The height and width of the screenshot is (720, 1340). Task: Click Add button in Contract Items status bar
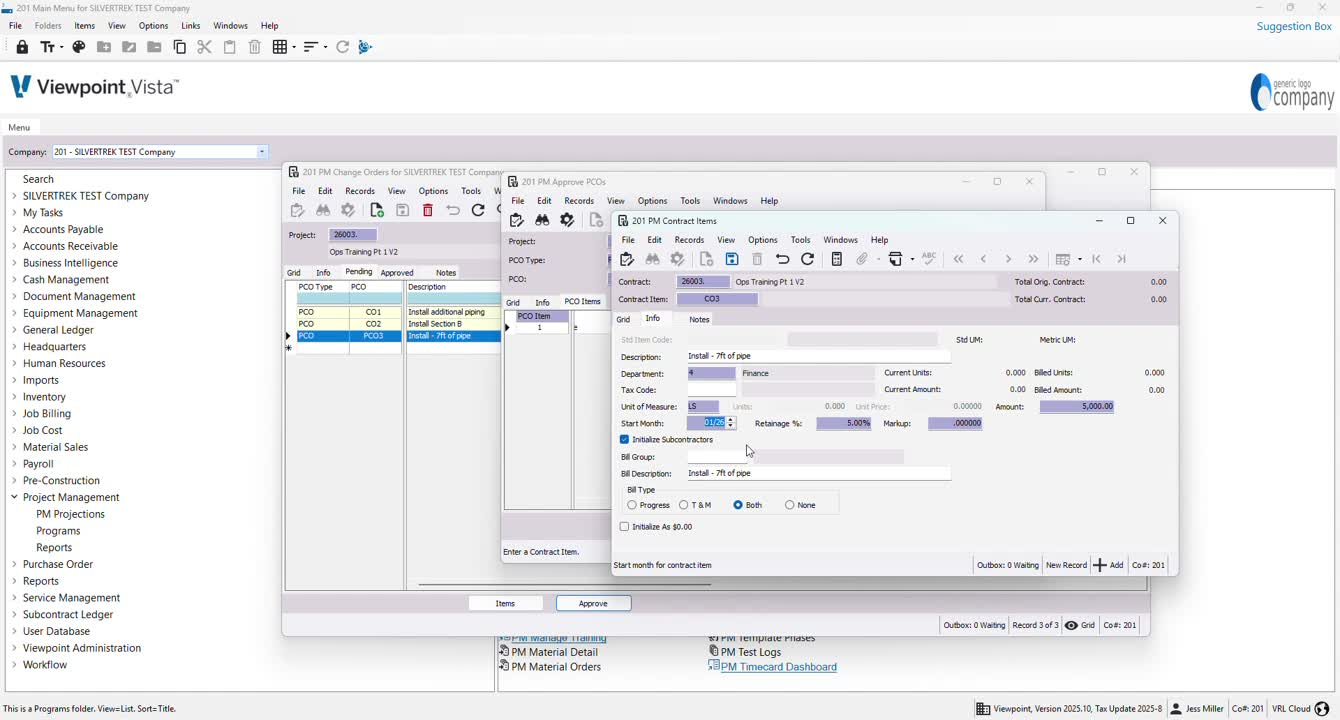click(x=1109, y=565)
